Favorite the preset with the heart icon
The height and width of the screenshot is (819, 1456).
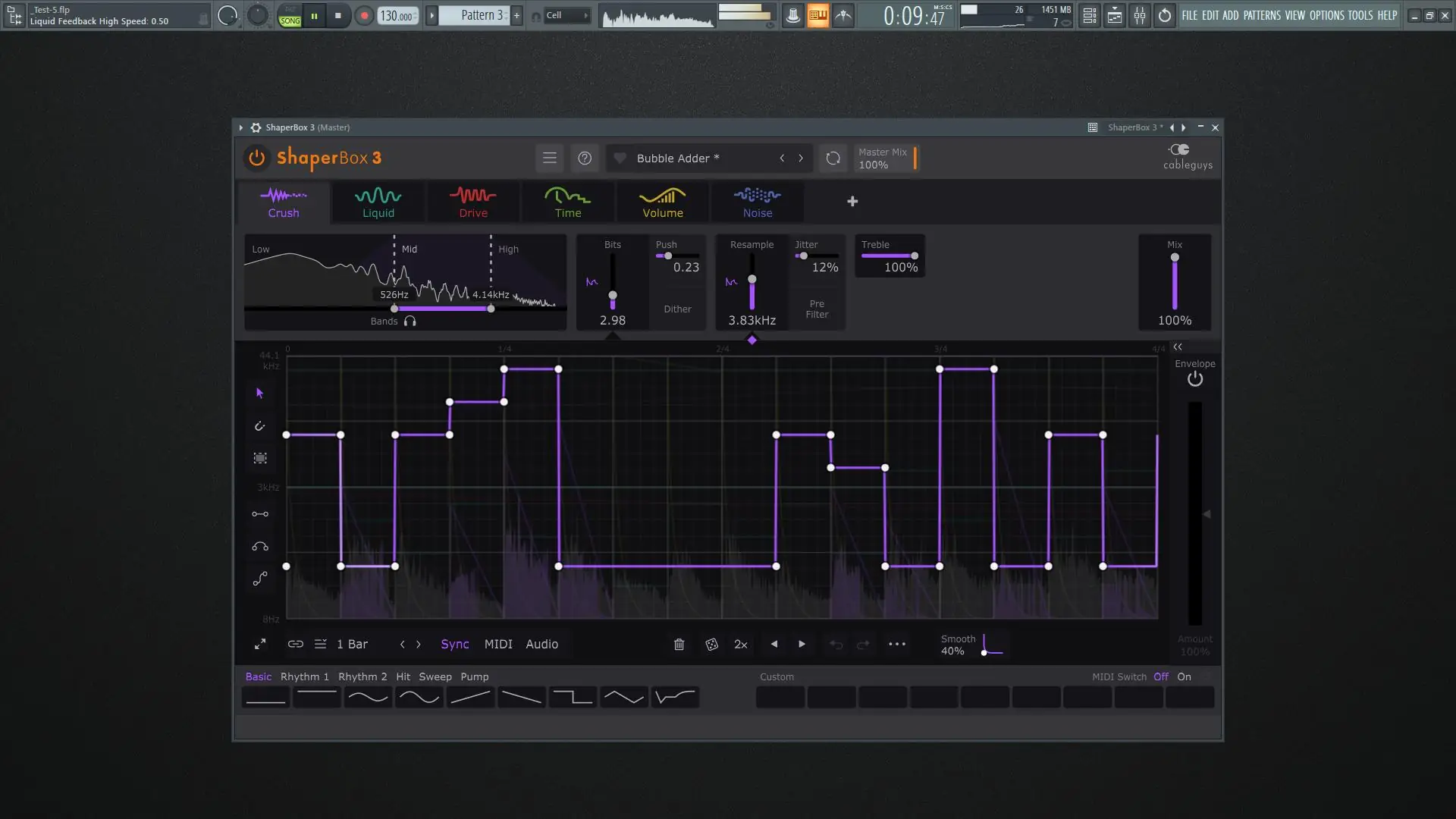pos(620,158)
